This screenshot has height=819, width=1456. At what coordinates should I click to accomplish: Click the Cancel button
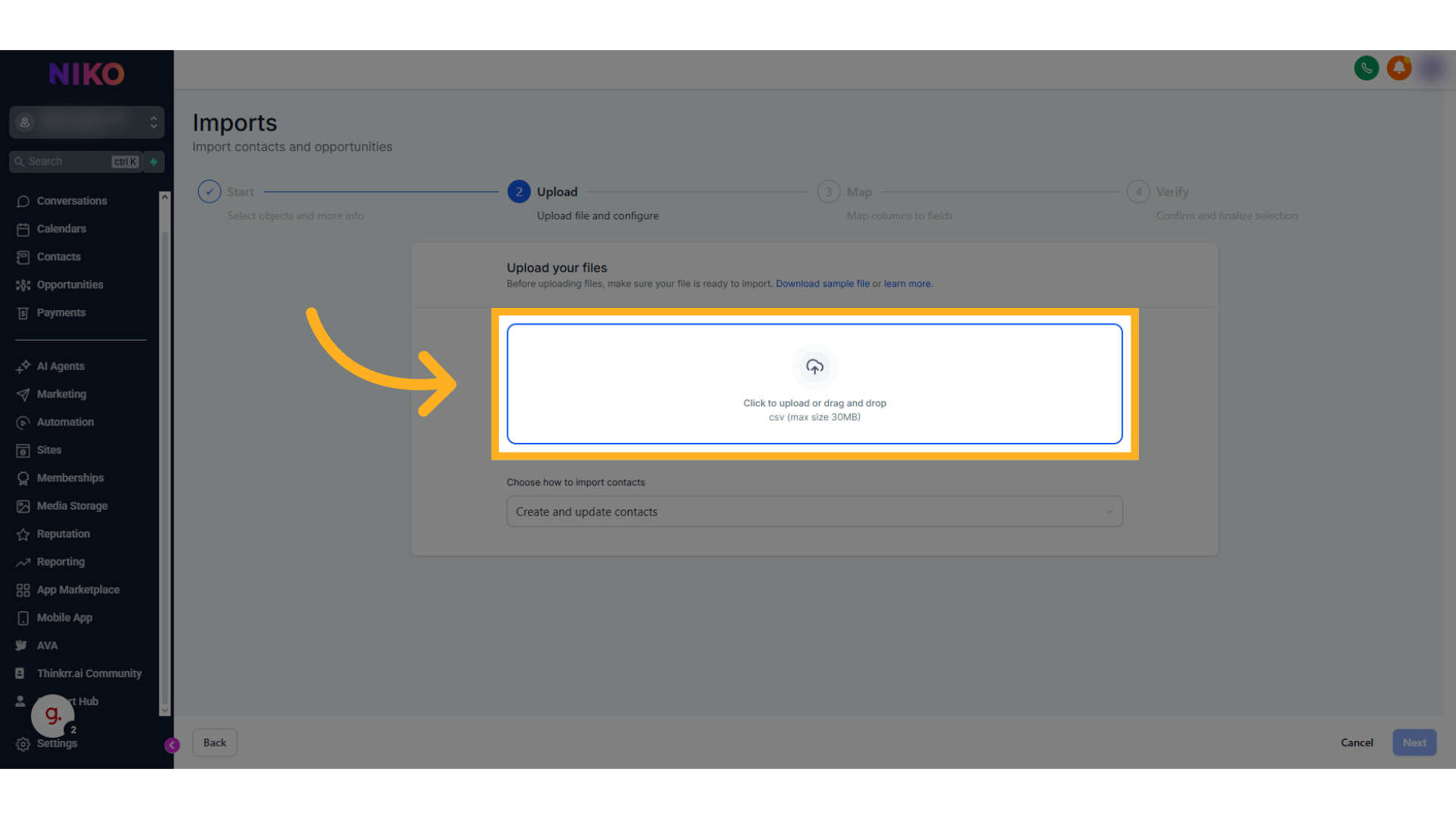(1356, 742)
